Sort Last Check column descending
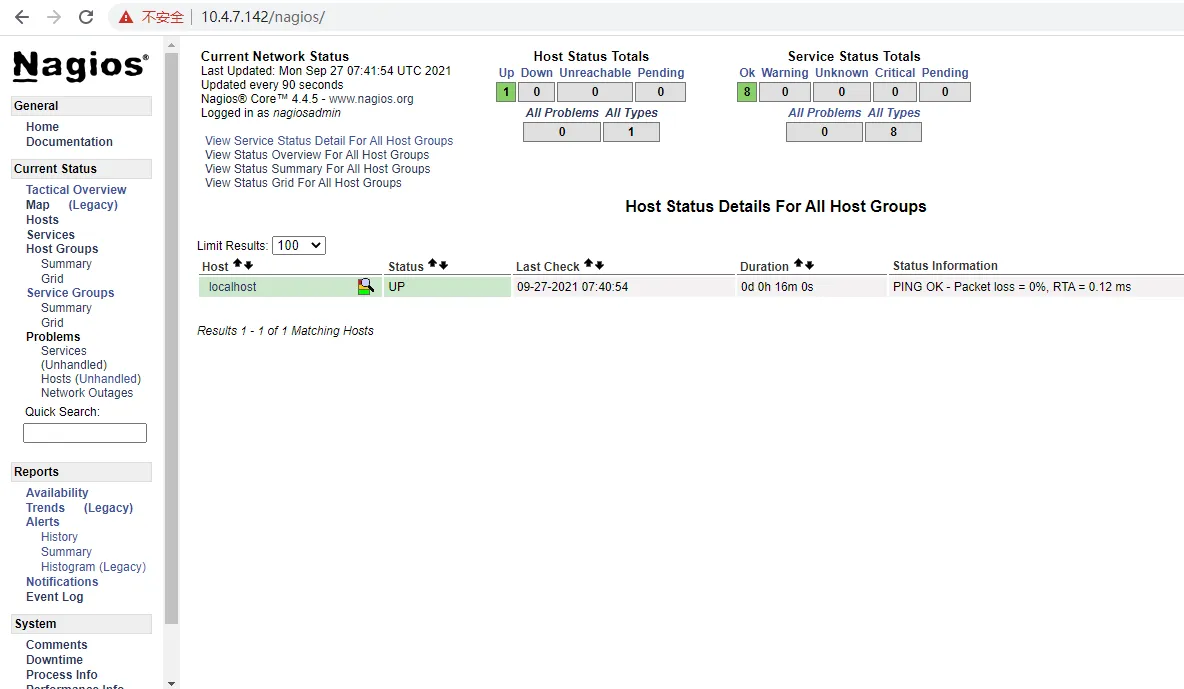This screenshot has width=1184, height=689. 600,265
